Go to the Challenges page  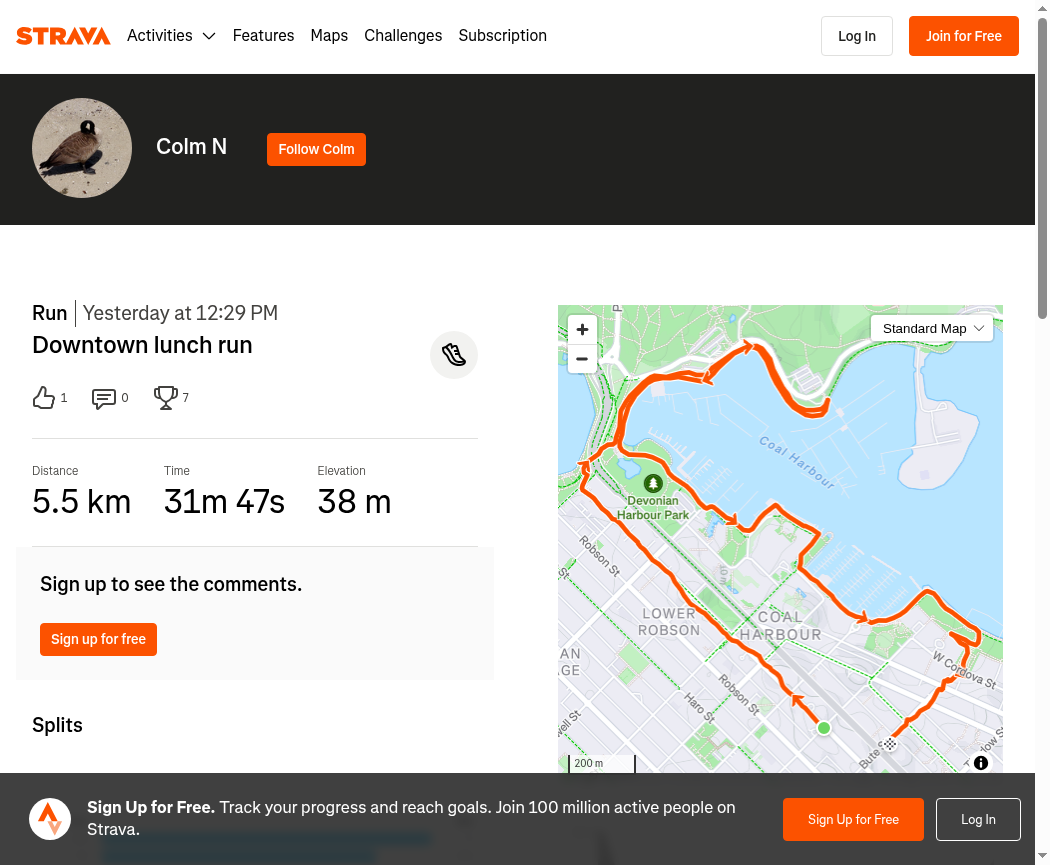point(403,35)
